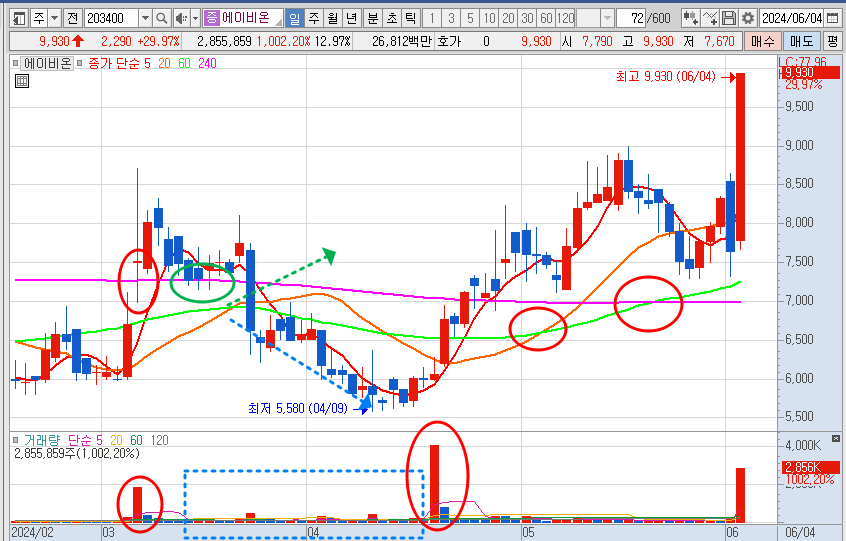Open the empty interval combo box dropdown

(608, 18)
